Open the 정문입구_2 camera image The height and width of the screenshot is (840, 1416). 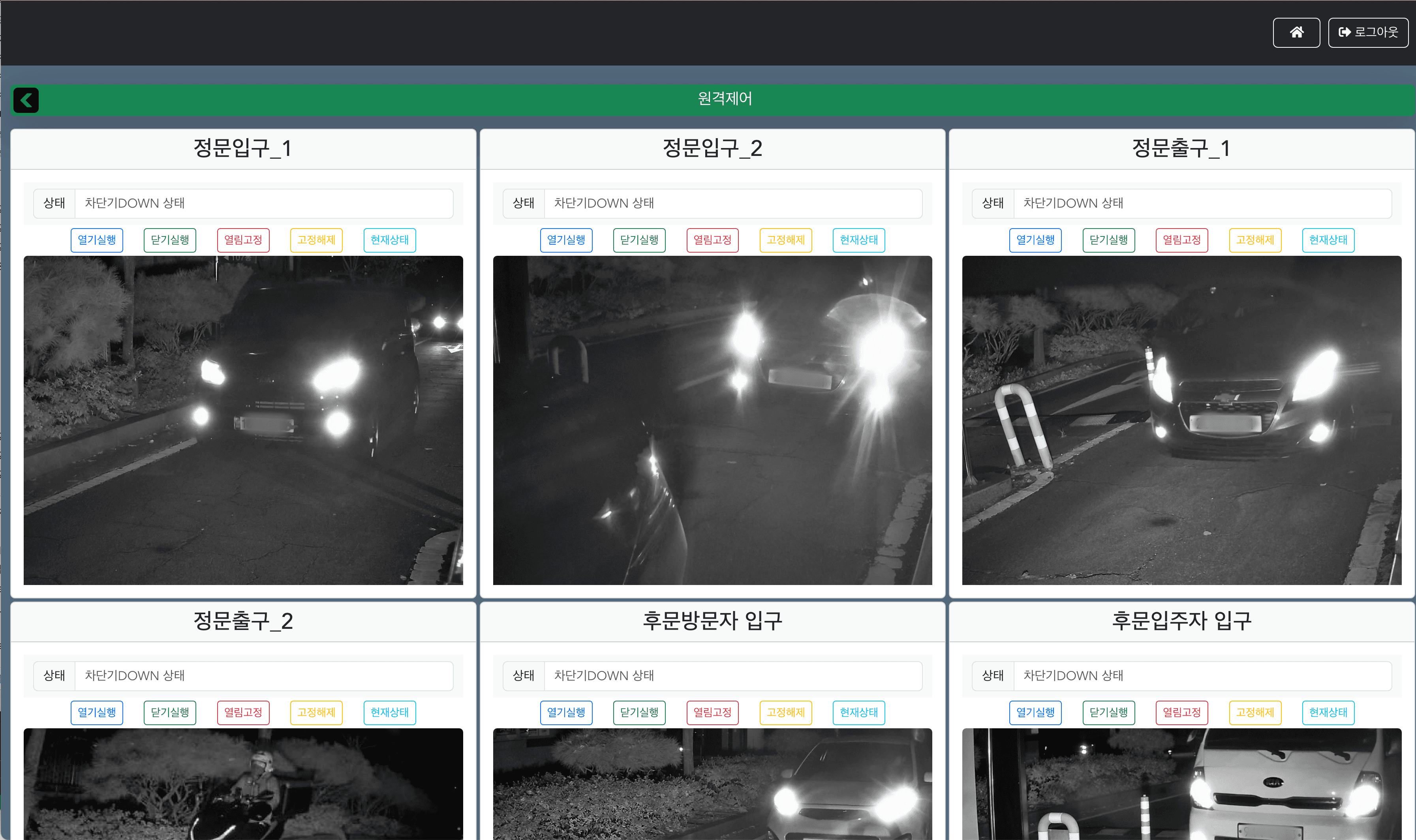click(x=712, y=420)
